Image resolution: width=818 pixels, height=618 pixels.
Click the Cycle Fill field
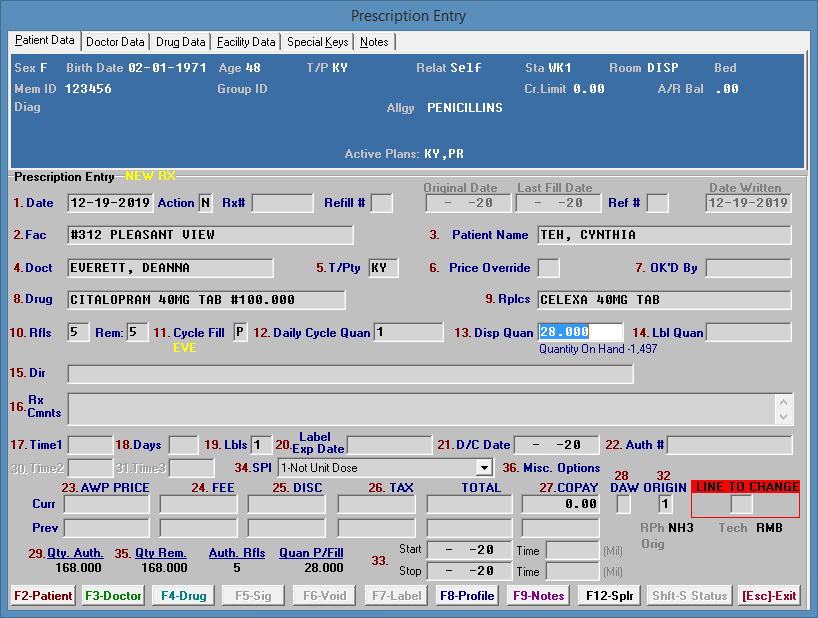240,332
